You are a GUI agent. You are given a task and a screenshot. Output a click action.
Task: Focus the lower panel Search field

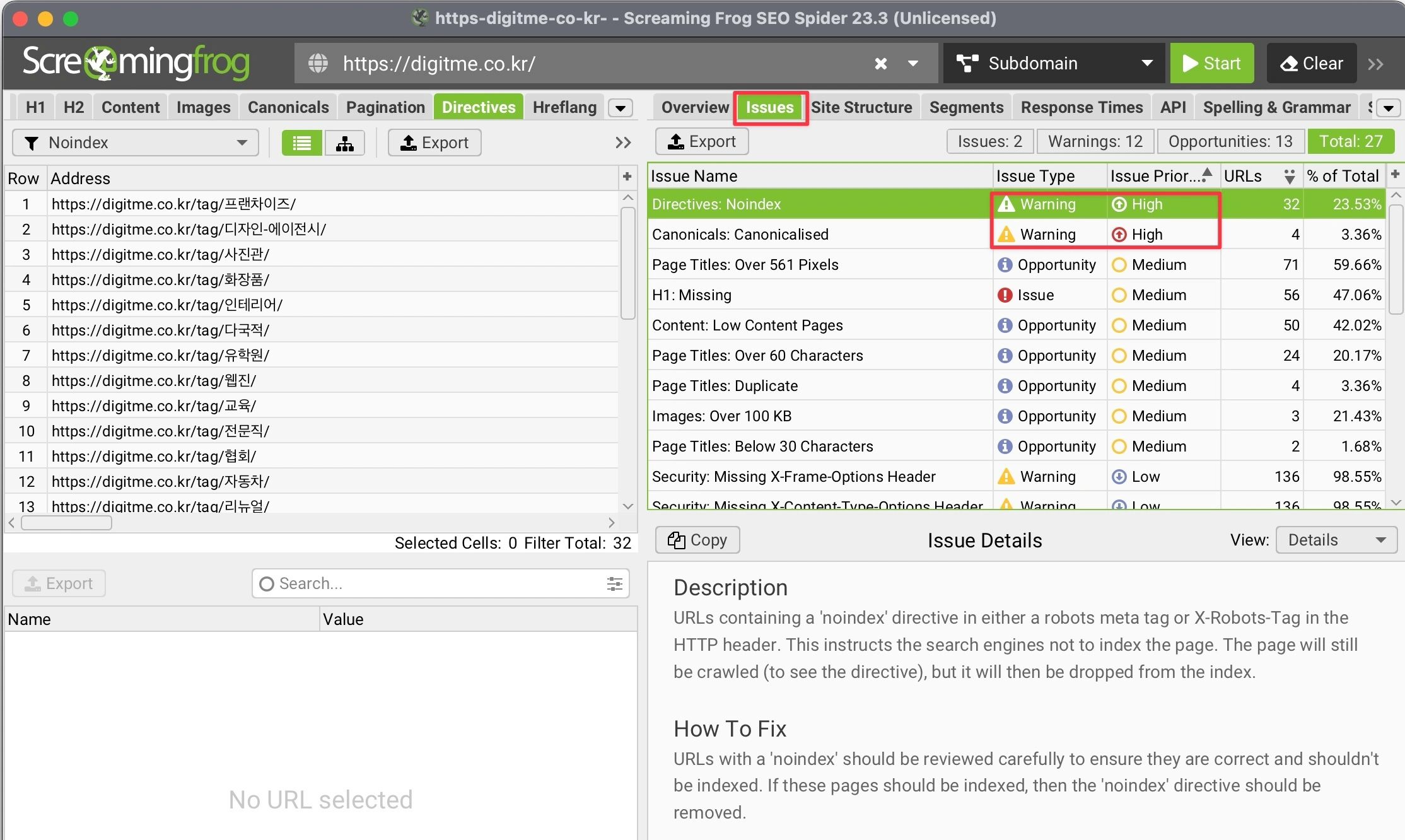(x=440, y=583)
